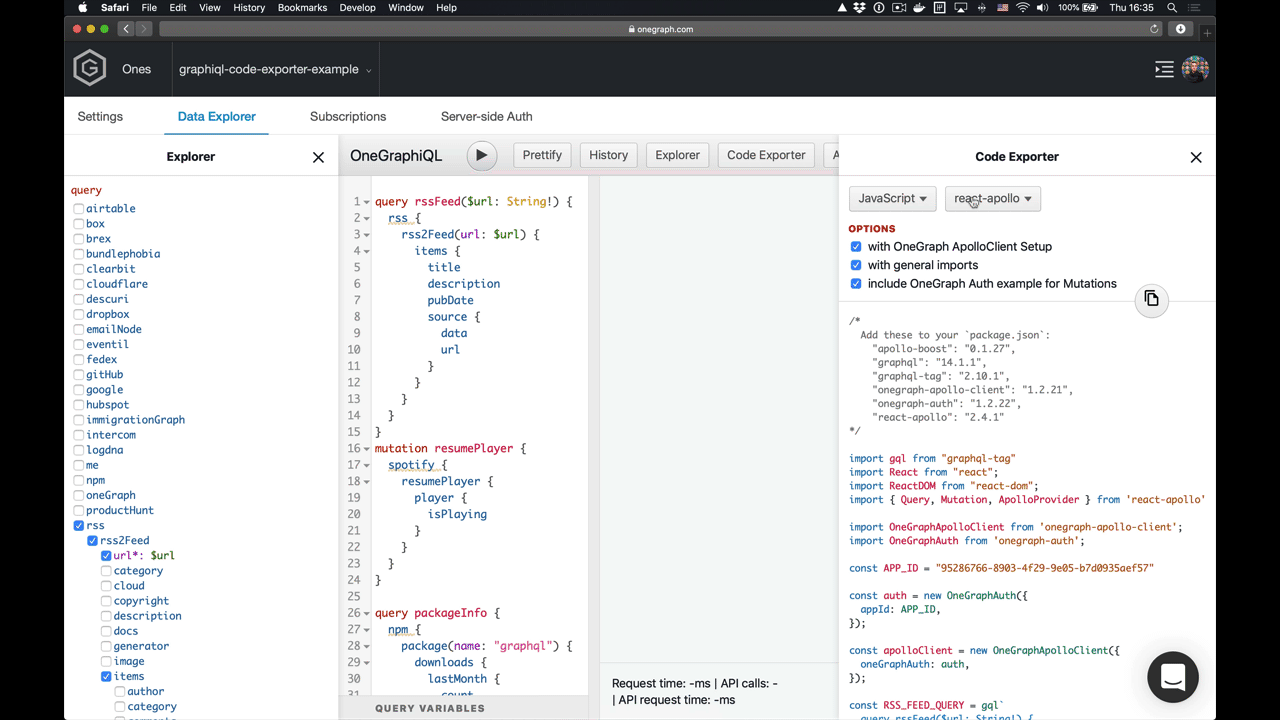Close the Explorer panel with its X
1280x720 pixels.
[318, 157]
